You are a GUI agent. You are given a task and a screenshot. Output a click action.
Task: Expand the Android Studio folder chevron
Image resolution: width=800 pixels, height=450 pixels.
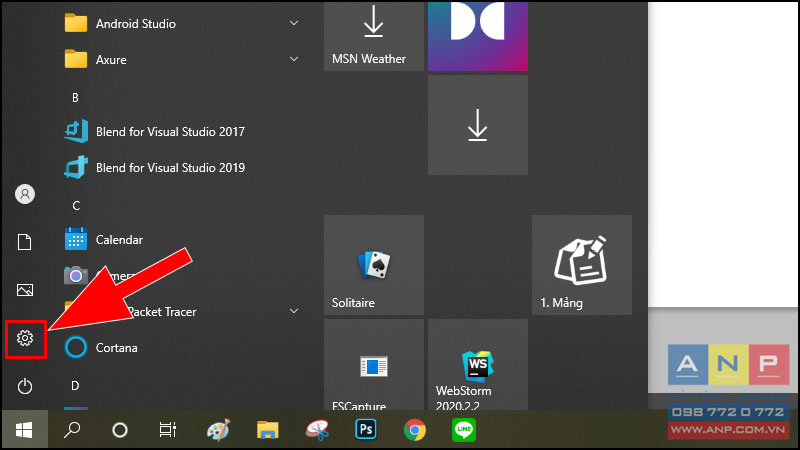point(294,23)
